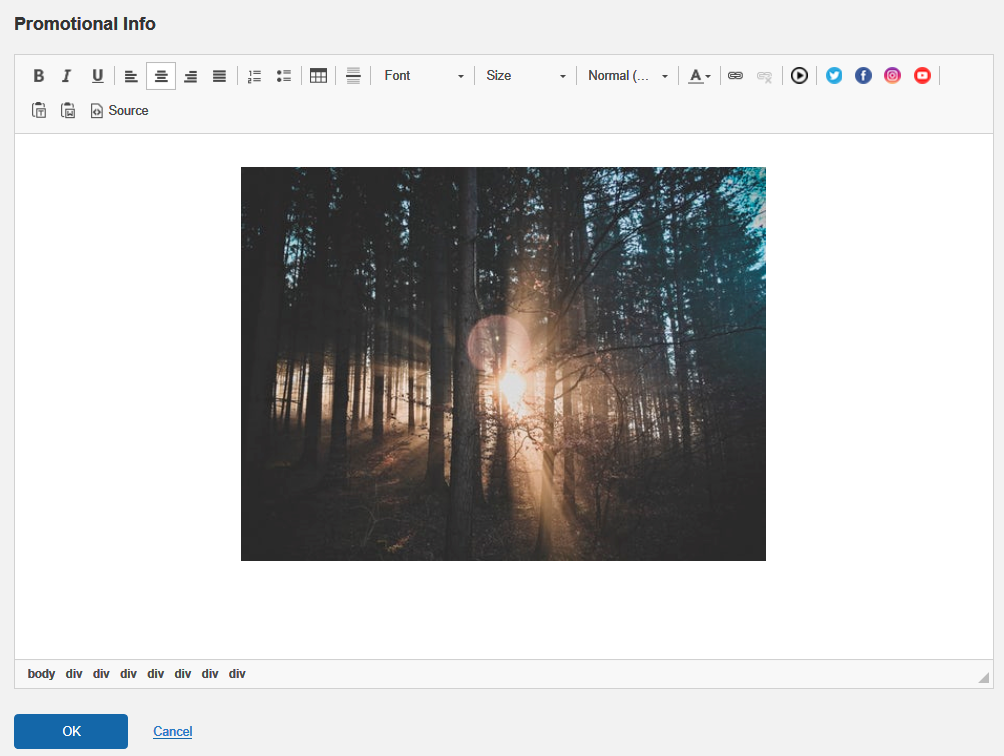The width and height of the screenshot is (1004, 756).
Task: Insert a table into the editor
Action: pyautogui.click(x=318, y=76)
